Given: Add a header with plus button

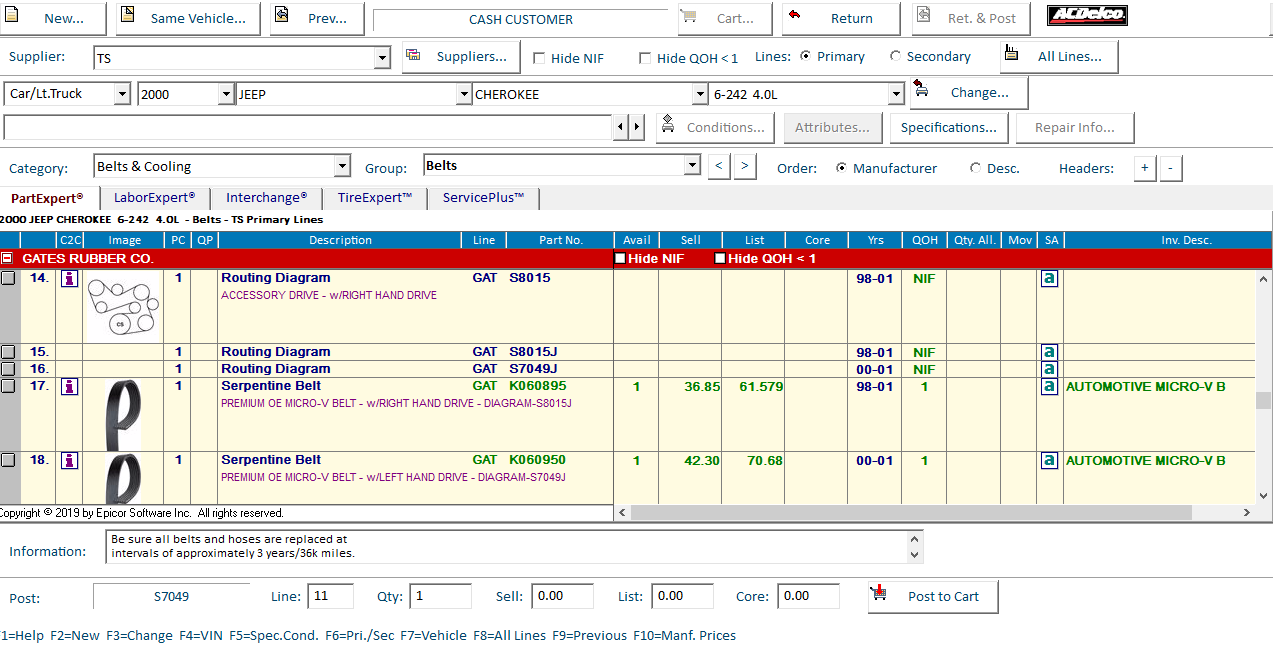Looking at the screenshot, I should (1145, 168).
